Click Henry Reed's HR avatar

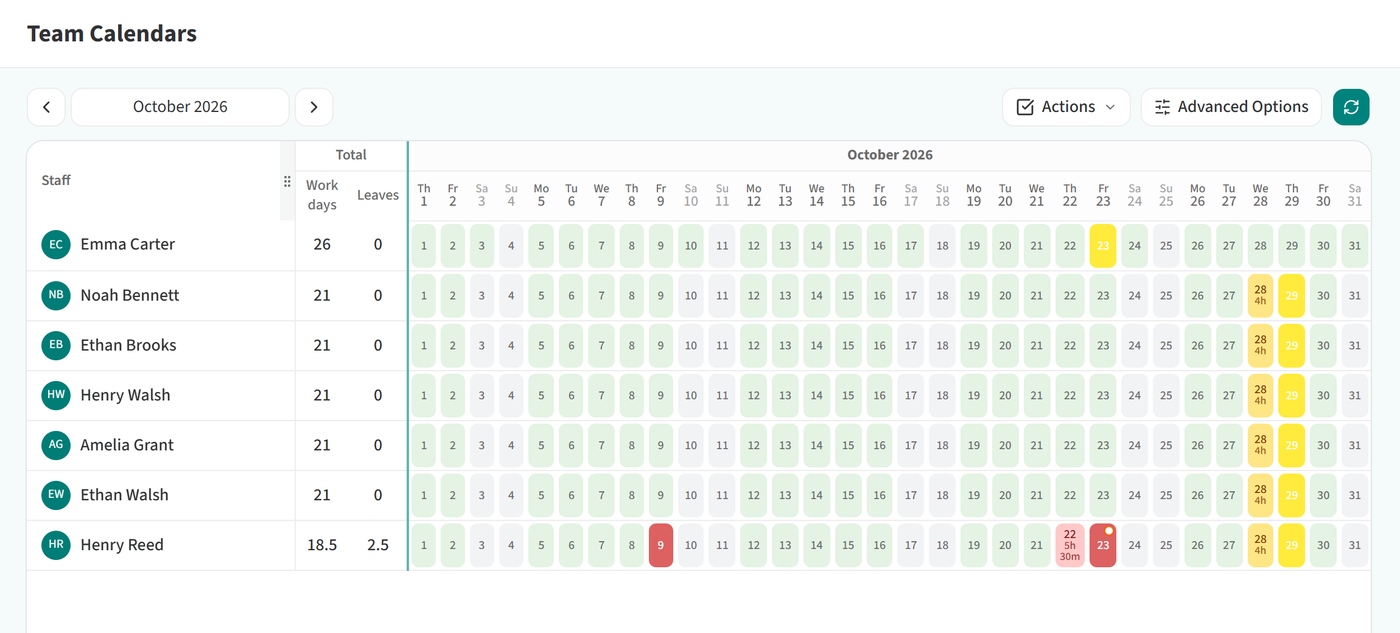coord(56,545)
